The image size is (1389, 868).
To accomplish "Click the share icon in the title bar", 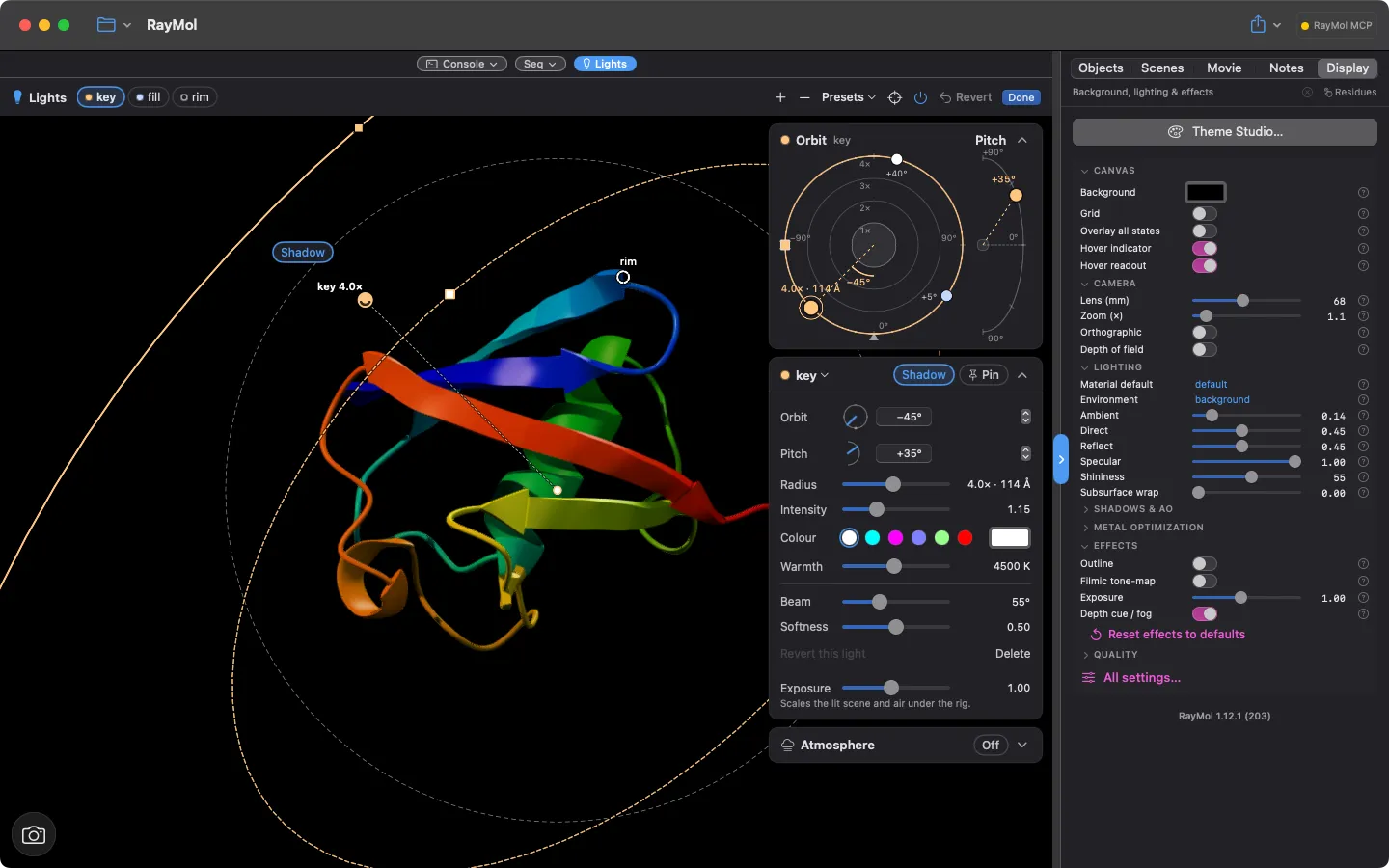I will [1258, 25].
